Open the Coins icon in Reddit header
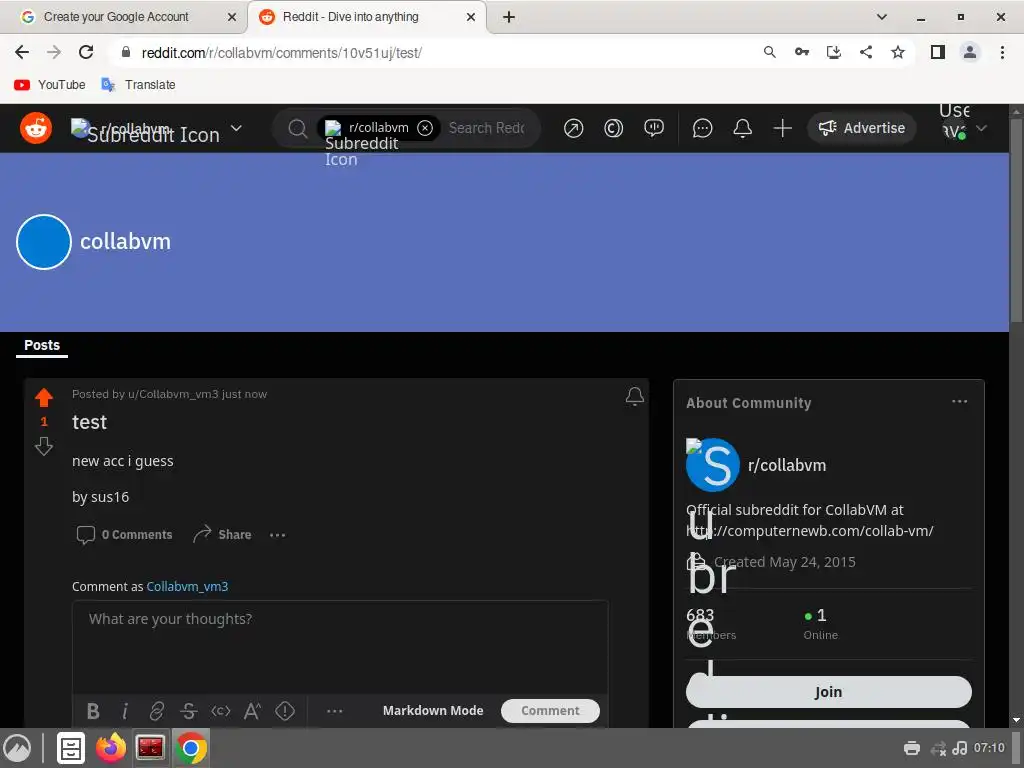Screen dimensions: 1024x768 613,128
